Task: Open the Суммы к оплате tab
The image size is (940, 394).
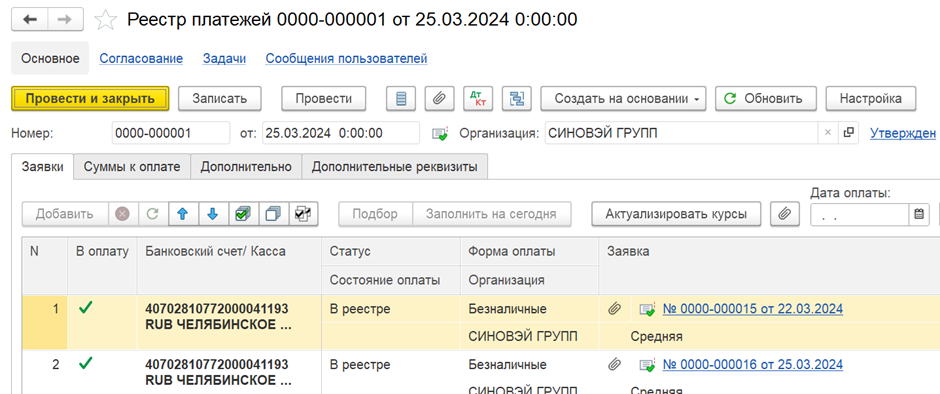Action: click(132, 167)
